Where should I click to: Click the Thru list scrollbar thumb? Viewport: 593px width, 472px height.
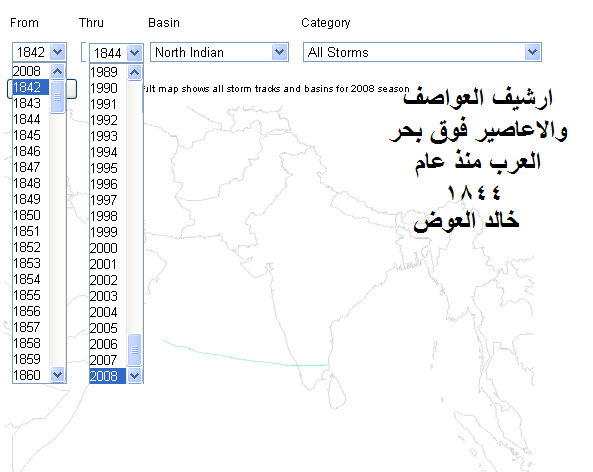(x=134, y=350)
